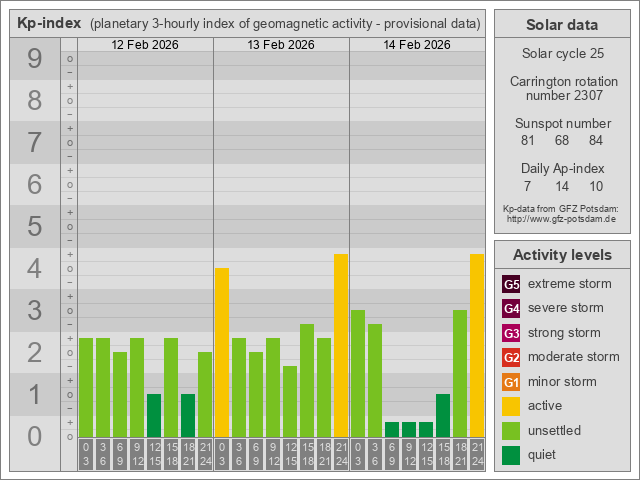The width and height of the screenshot is (640, 480).
Task: Click the 'Solar data' panel header
Action: (561, 25)
